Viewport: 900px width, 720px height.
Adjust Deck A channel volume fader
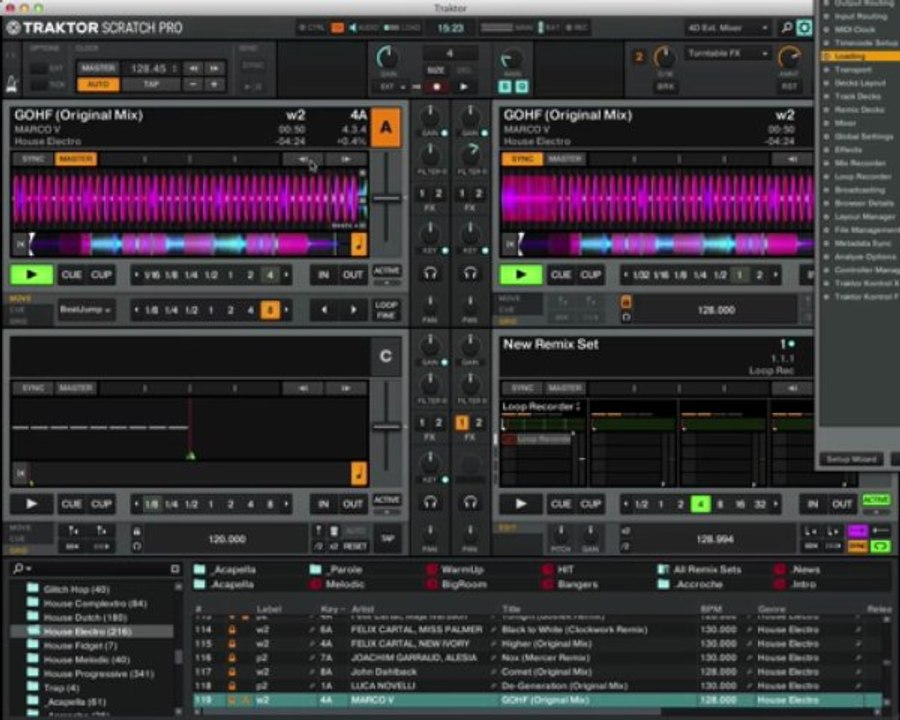[x=386, y=199]
